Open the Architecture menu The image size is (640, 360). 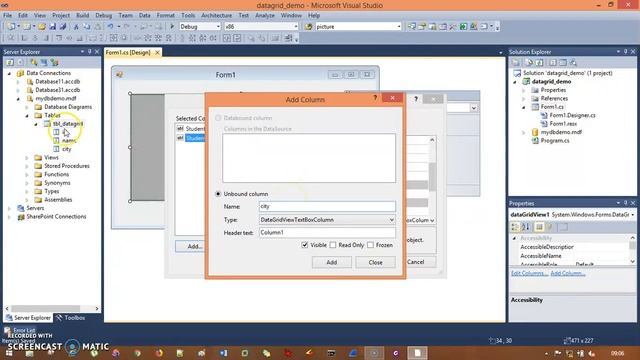(x=216, y=16)
